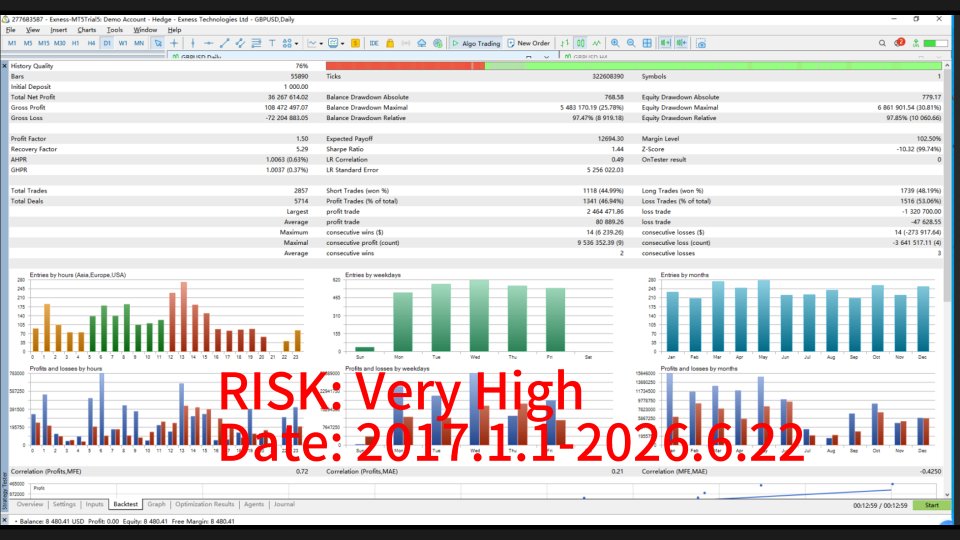
Task: Click the History Quality red-green bar
Action: [x=634, y=66]
